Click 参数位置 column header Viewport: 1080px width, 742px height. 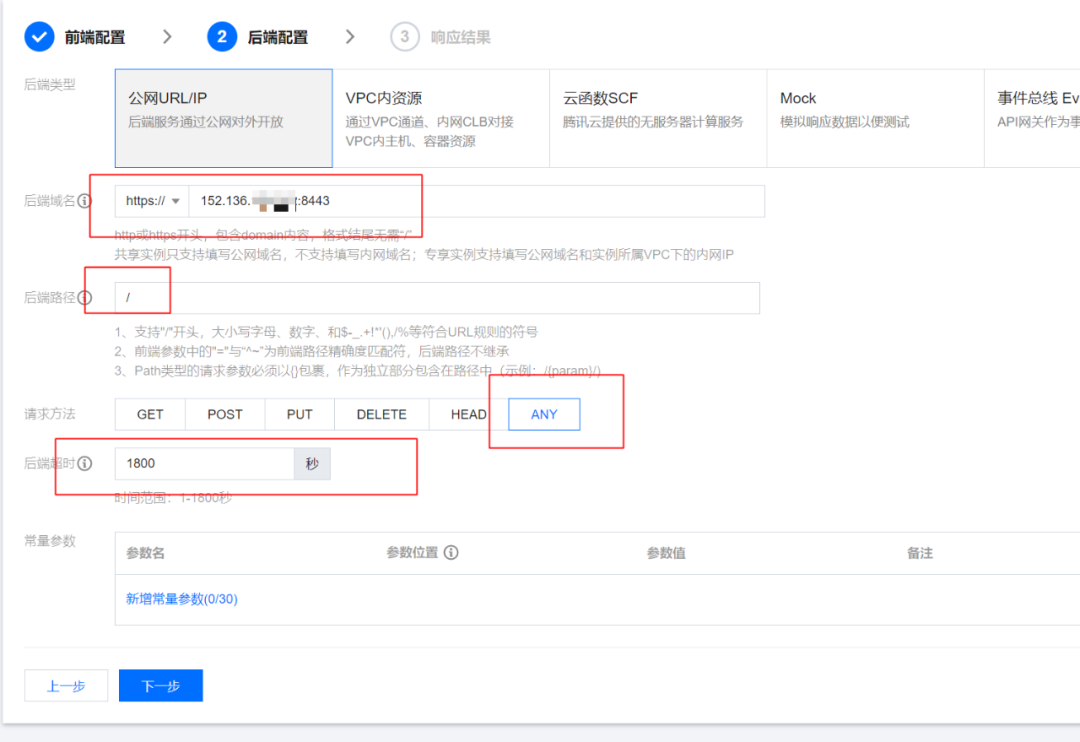tap(412, 553)
